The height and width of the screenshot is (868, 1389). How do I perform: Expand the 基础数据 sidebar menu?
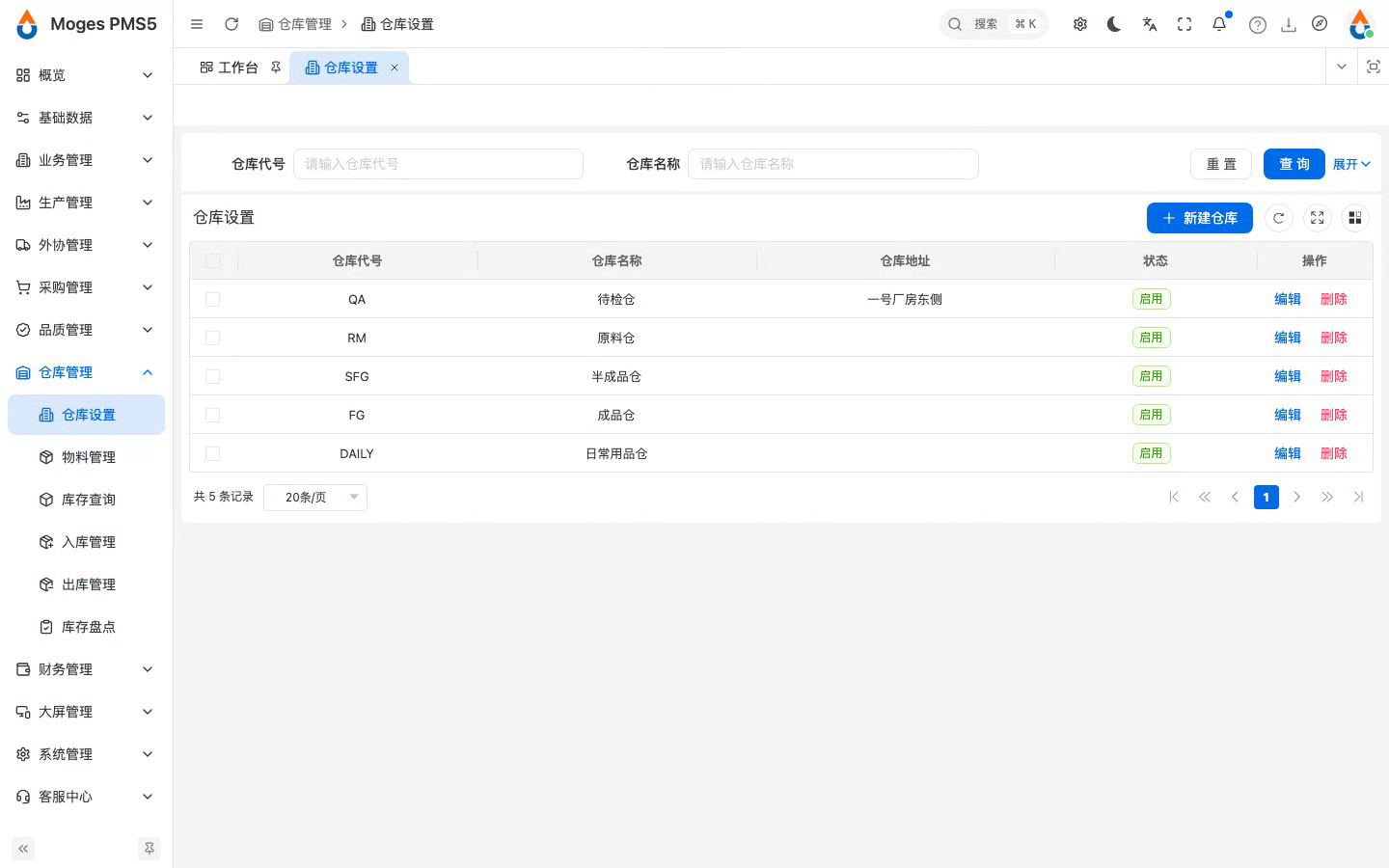pos(86,118)
